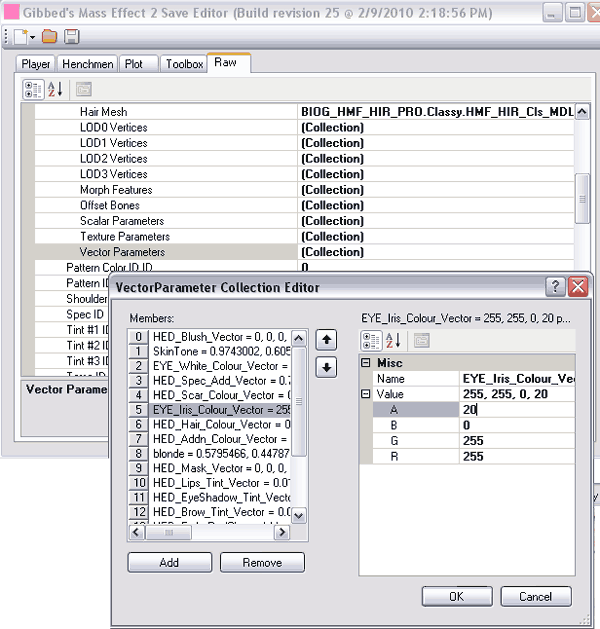Click the help question mark button in Collection Editor
Image resolution: width=600 pixels, height=629 pixels.
555,287
